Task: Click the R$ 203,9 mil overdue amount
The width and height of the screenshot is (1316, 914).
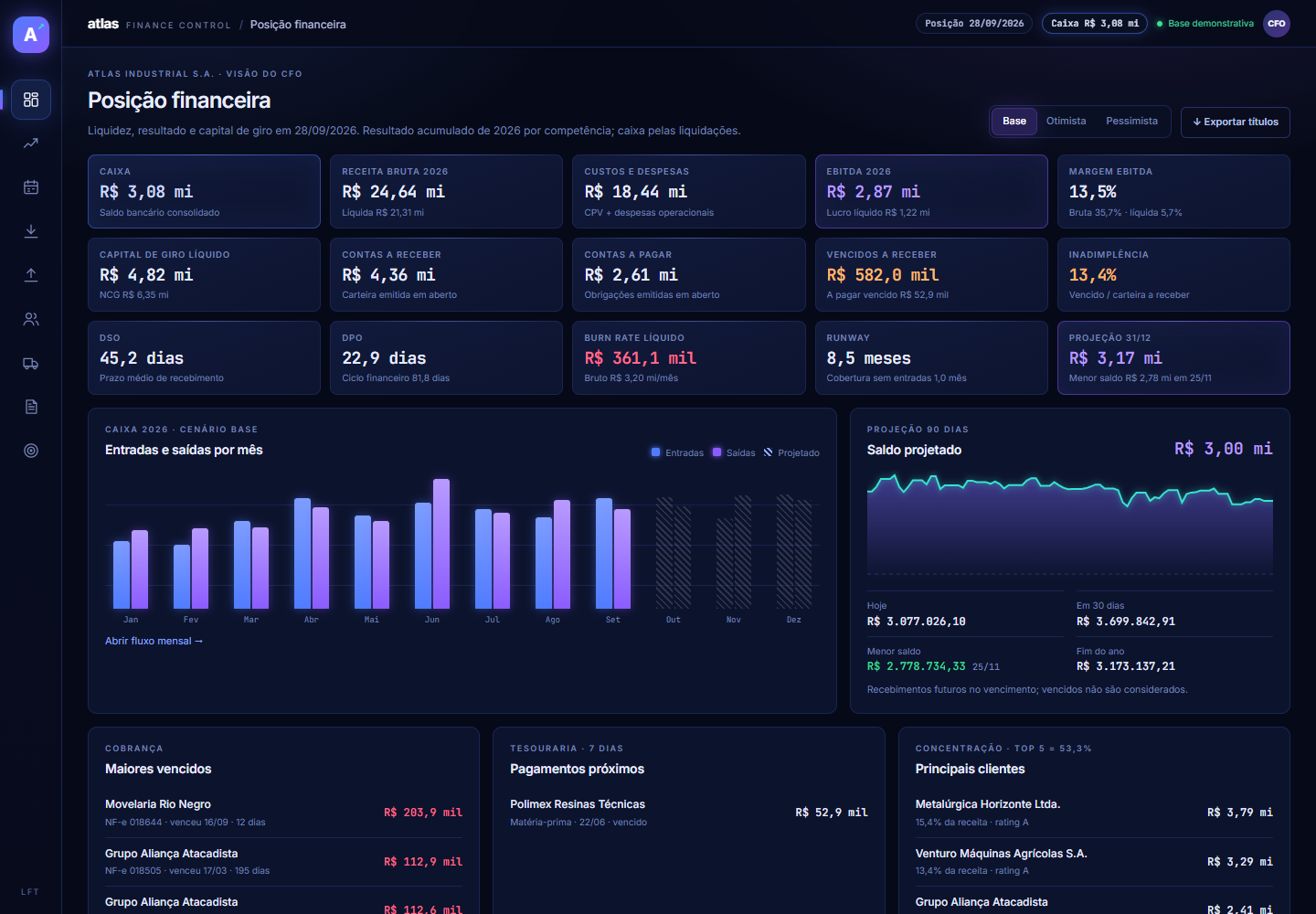Action: (423, 813)
